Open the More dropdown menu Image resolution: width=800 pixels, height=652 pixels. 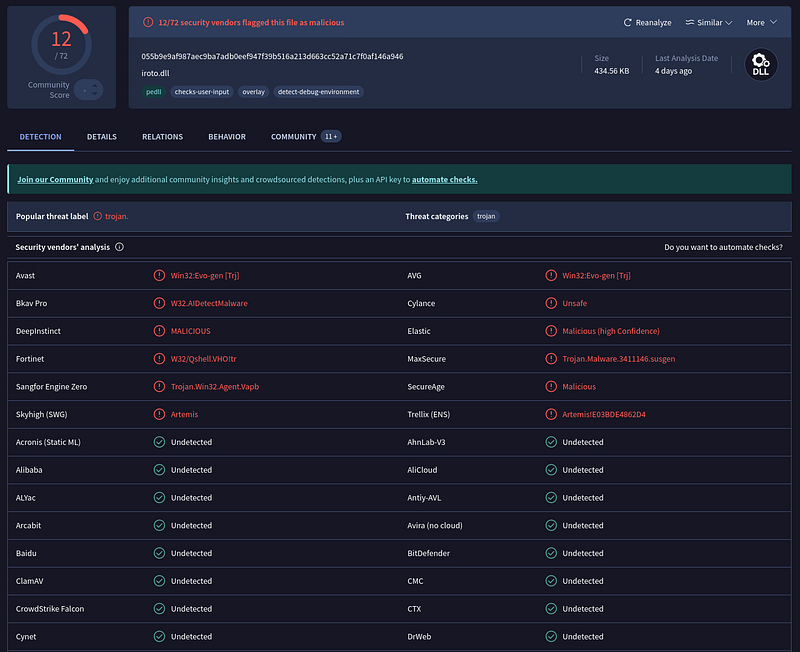click(x=762, y=22)
